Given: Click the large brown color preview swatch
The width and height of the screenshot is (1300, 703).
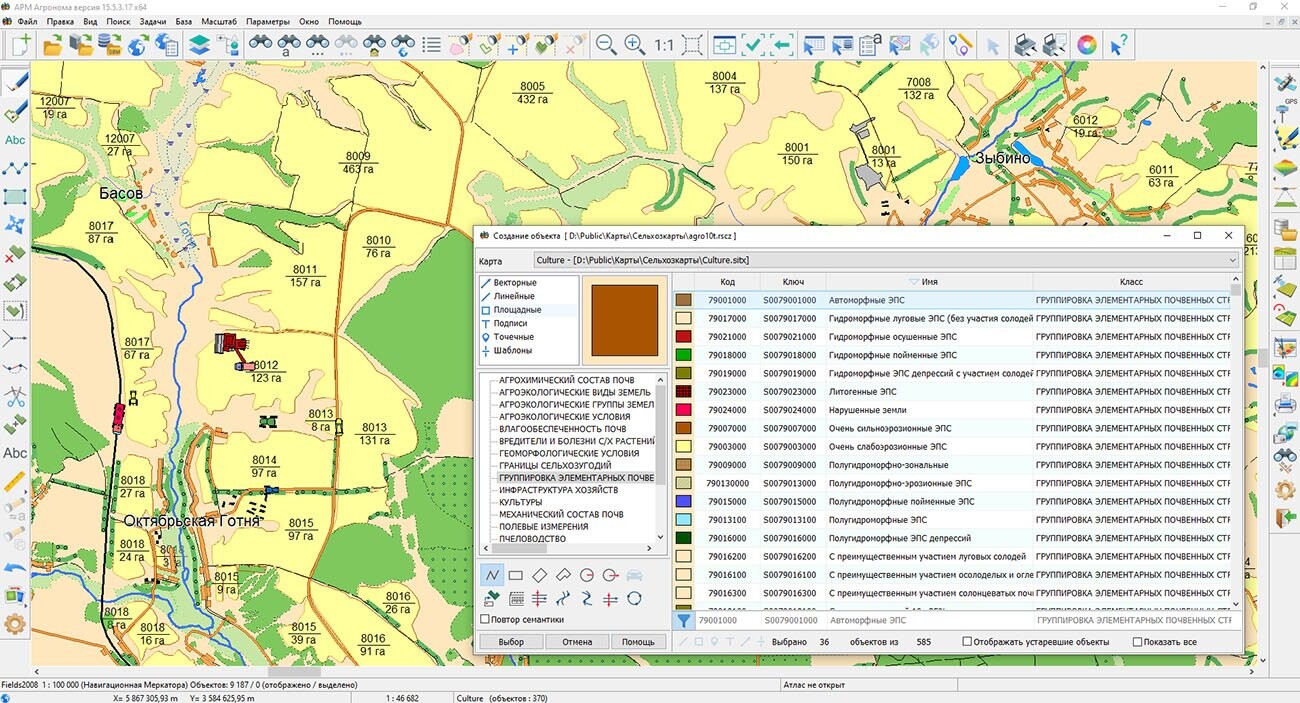Looking at the screenshot, I should (624, 321).
